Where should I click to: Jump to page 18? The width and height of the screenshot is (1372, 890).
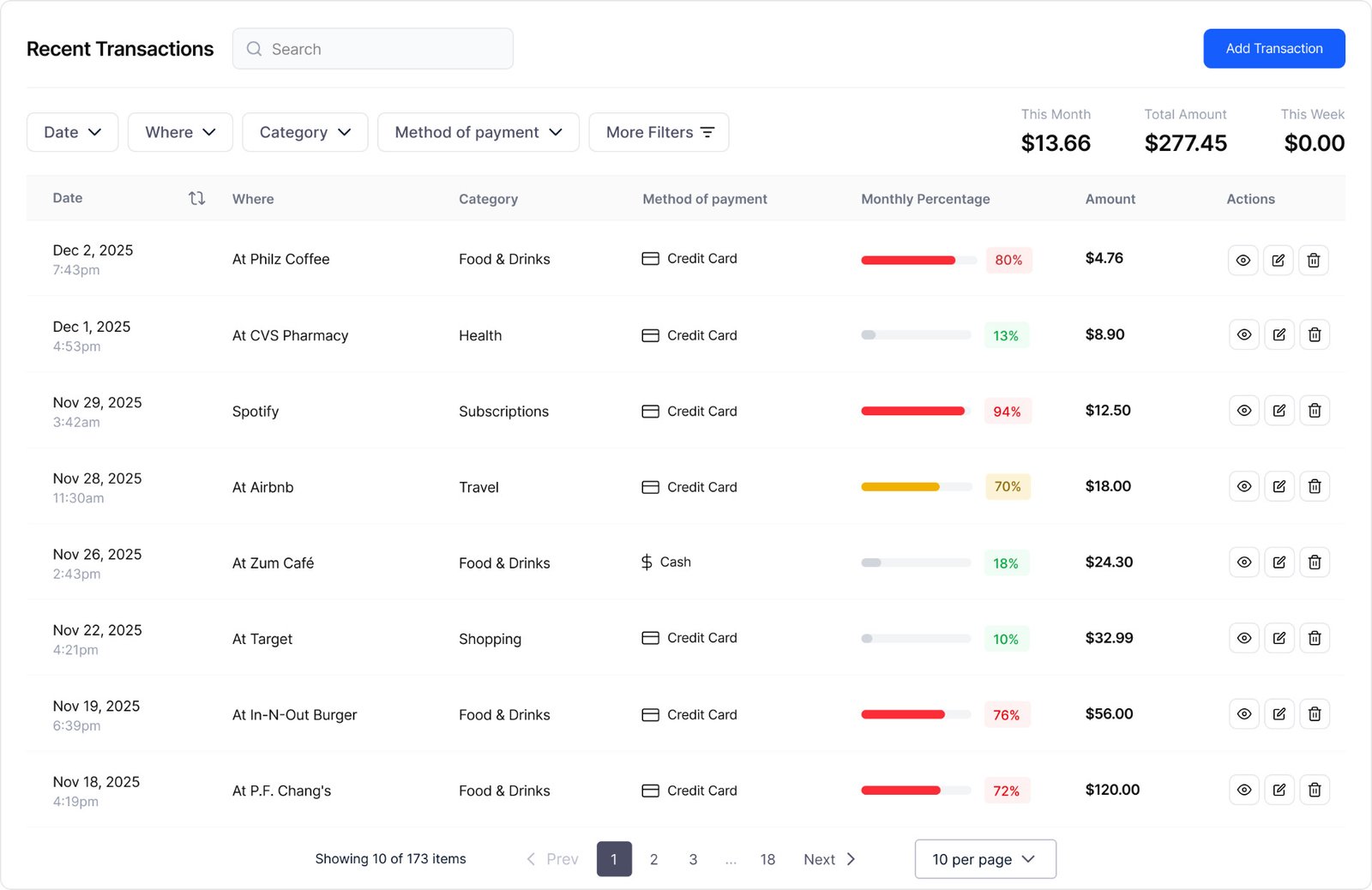click(767, 859)
